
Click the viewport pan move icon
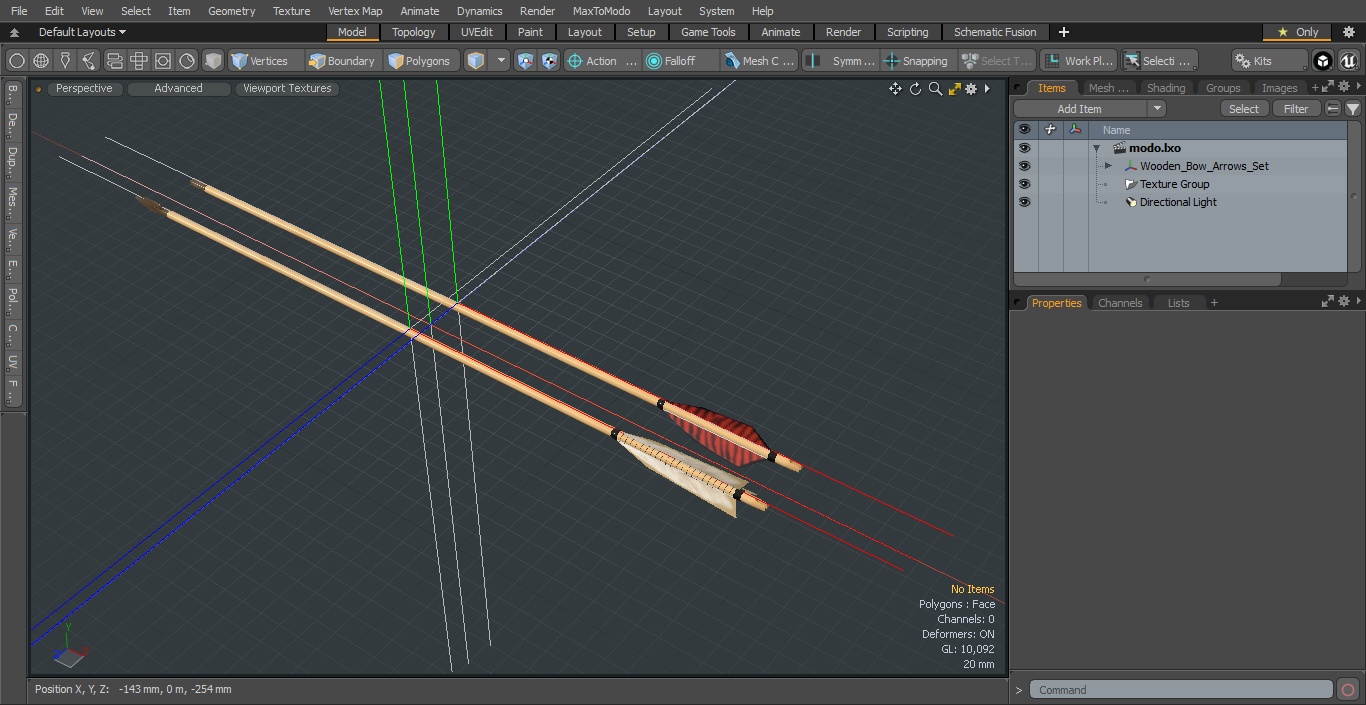click(895, 89)
